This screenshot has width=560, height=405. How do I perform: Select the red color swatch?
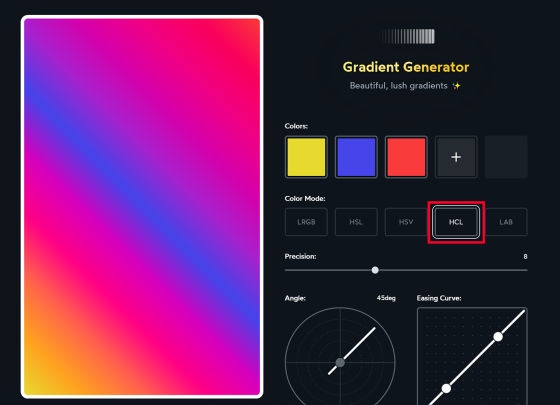[x=406, y=157]
